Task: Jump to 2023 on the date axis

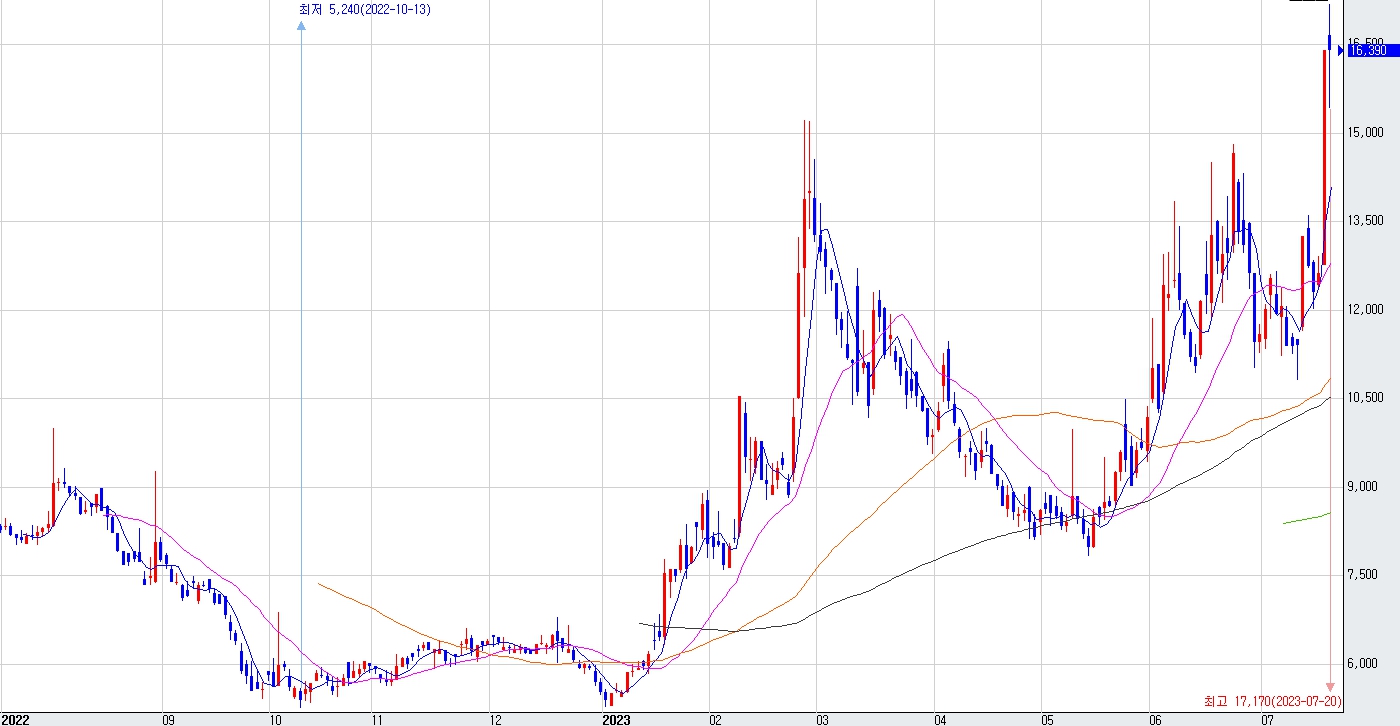Action: pyautogui.click(x=617, y=719)
